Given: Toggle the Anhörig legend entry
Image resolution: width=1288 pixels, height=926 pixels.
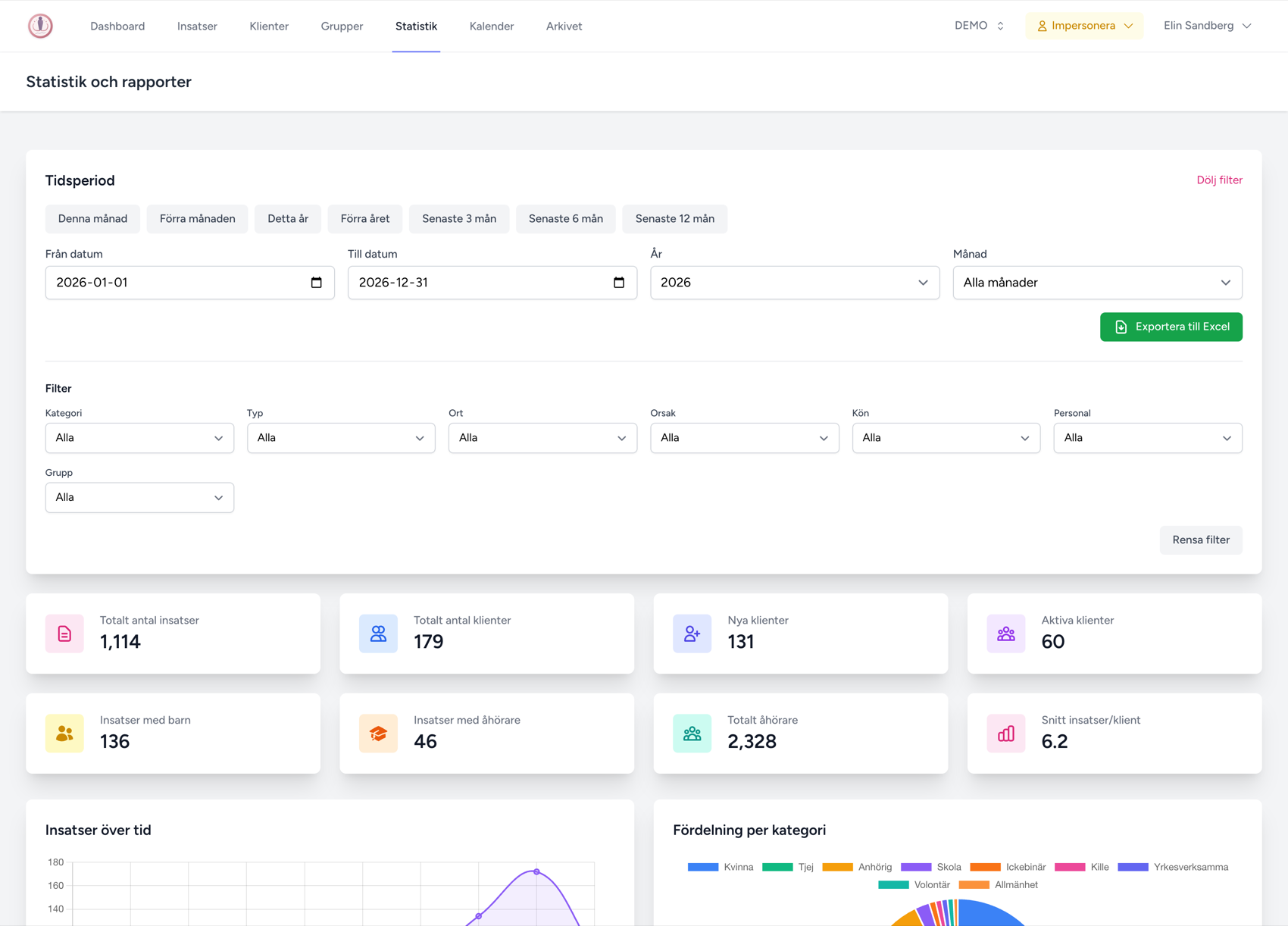Looking at the screenshot, I should tap(857, 867).
